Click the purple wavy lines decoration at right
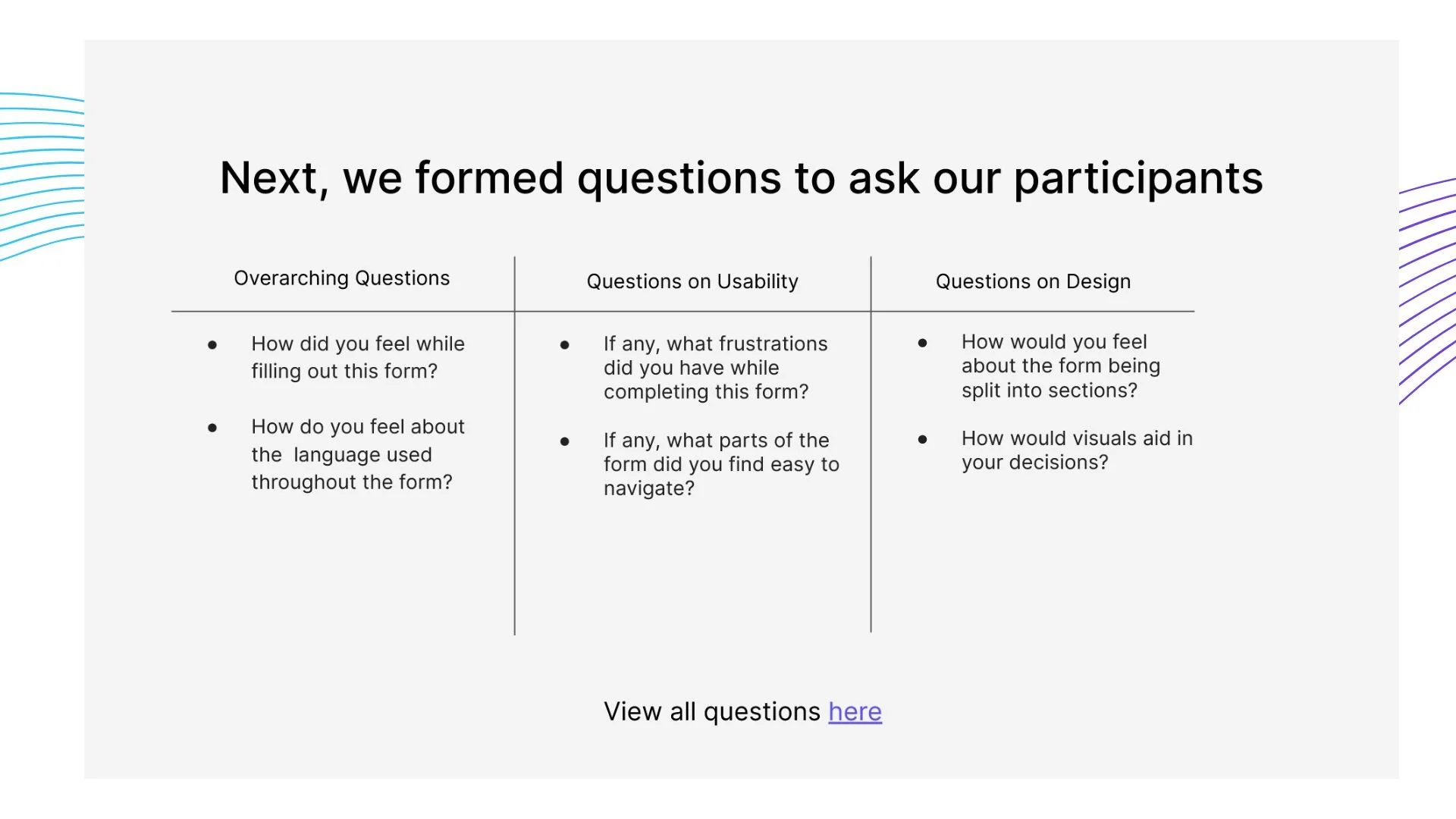The width and height of the screenshot is (1456, 819). (x=1427, y=291)
